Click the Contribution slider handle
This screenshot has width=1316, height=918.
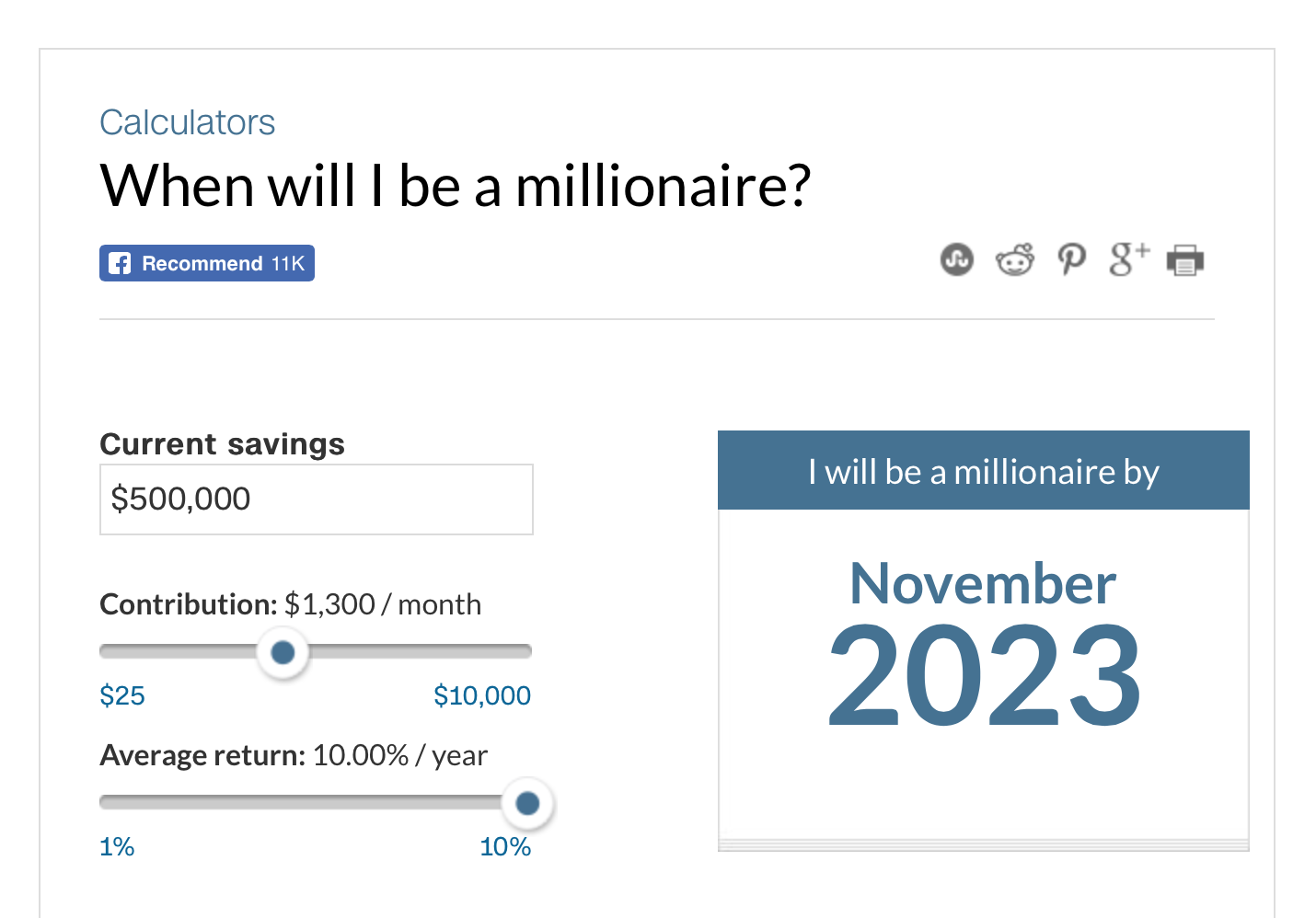tap(283, 651)
